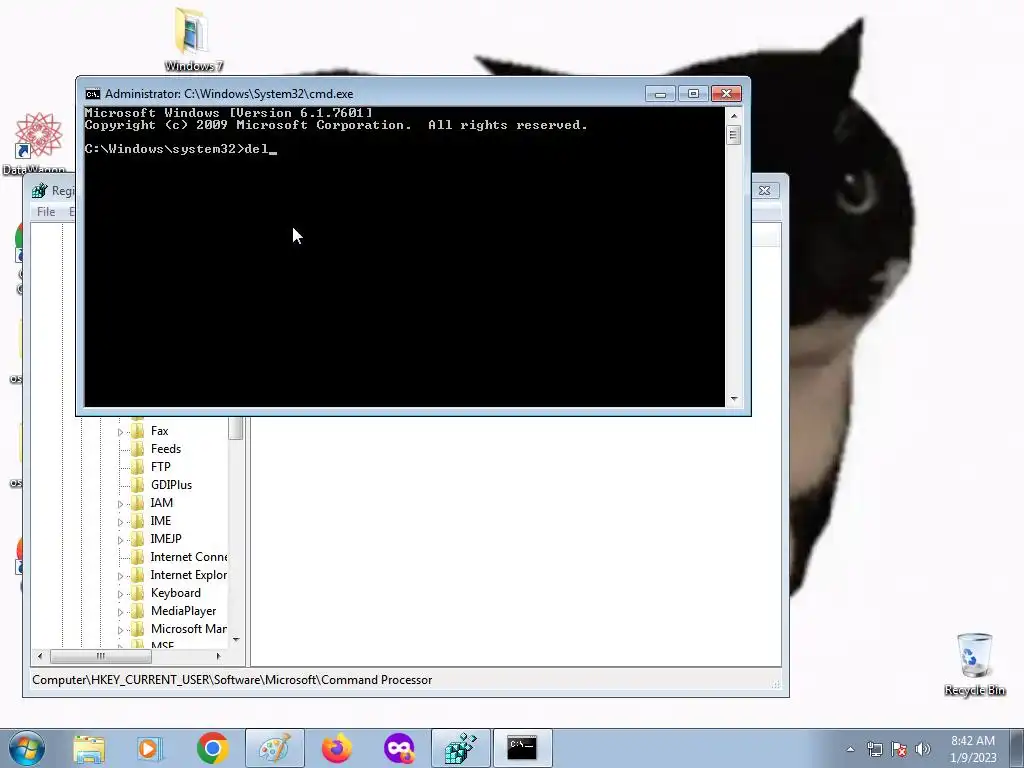Minimize the Command Prompt window

pos(660,94)
